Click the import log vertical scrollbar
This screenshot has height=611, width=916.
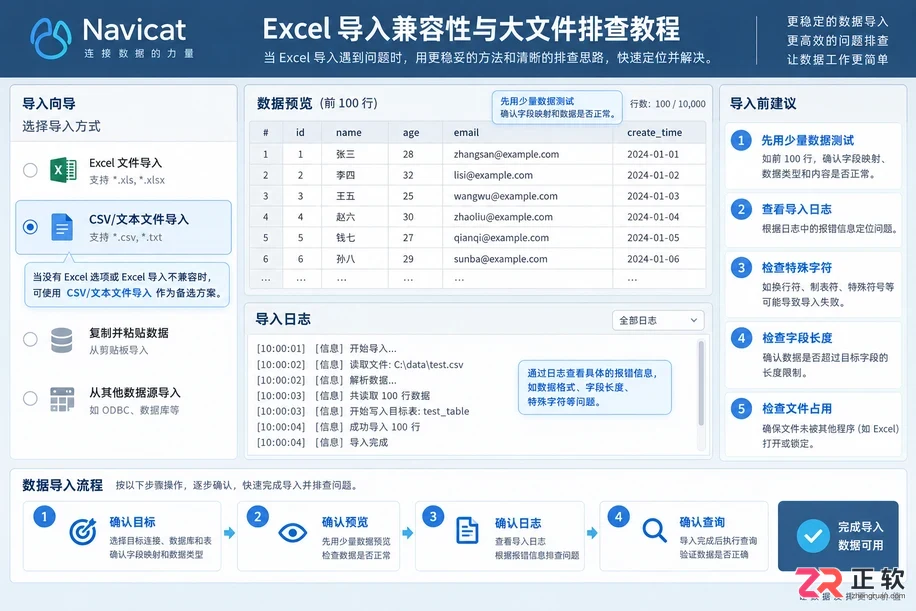pyautogui.click(x=701, y=383)
